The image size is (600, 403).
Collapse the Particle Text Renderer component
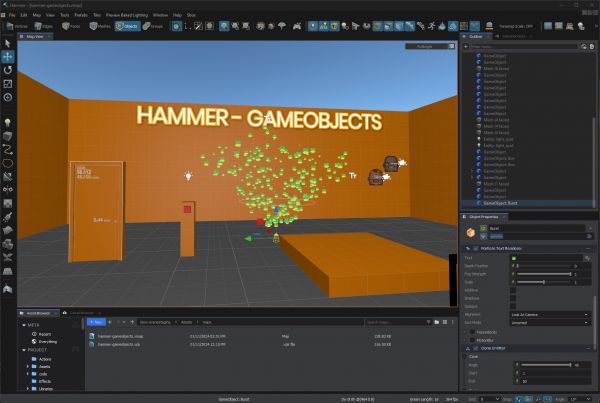pos(588,248)
